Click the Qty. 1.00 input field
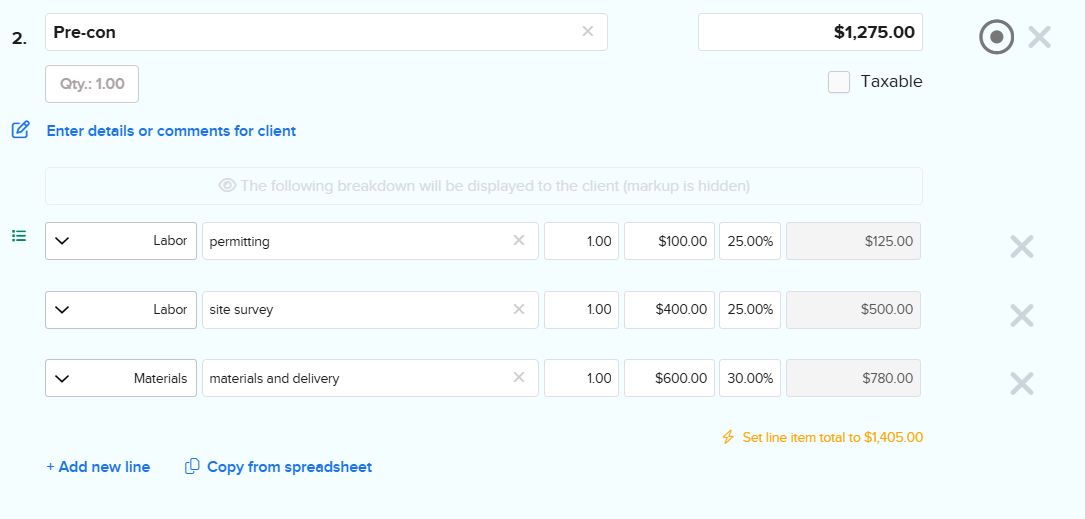The height and width of the screenshot is (519, 1085). point(92,84)
